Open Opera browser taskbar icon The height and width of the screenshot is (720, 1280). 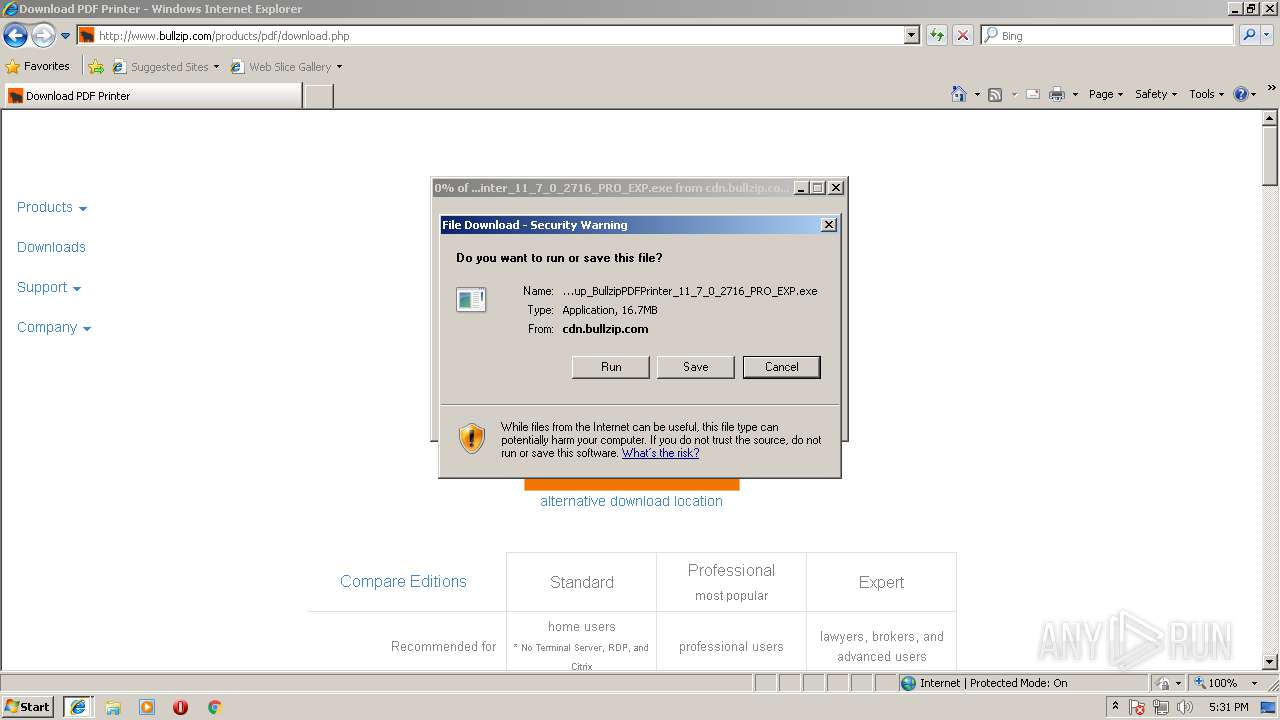[181, 707]
